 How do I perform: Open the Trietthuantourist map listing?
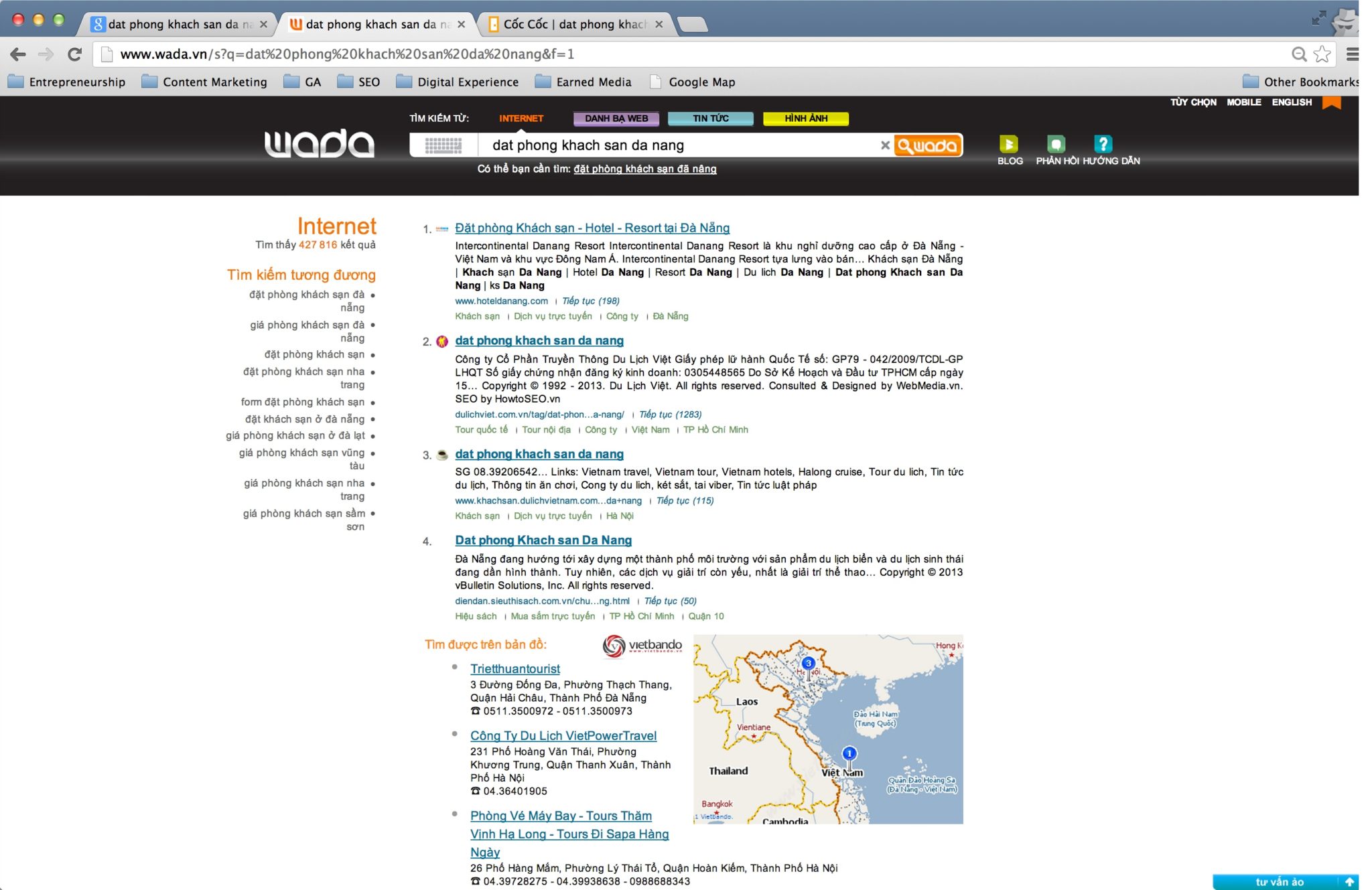click(514, 668)
